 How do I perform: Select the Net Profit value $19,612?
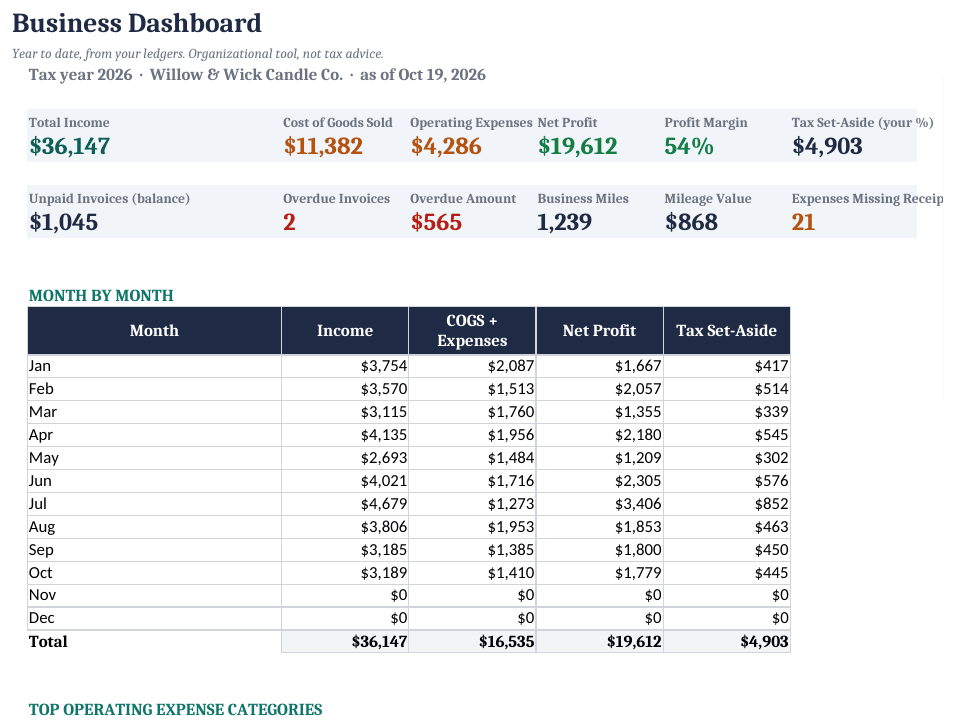577,146
